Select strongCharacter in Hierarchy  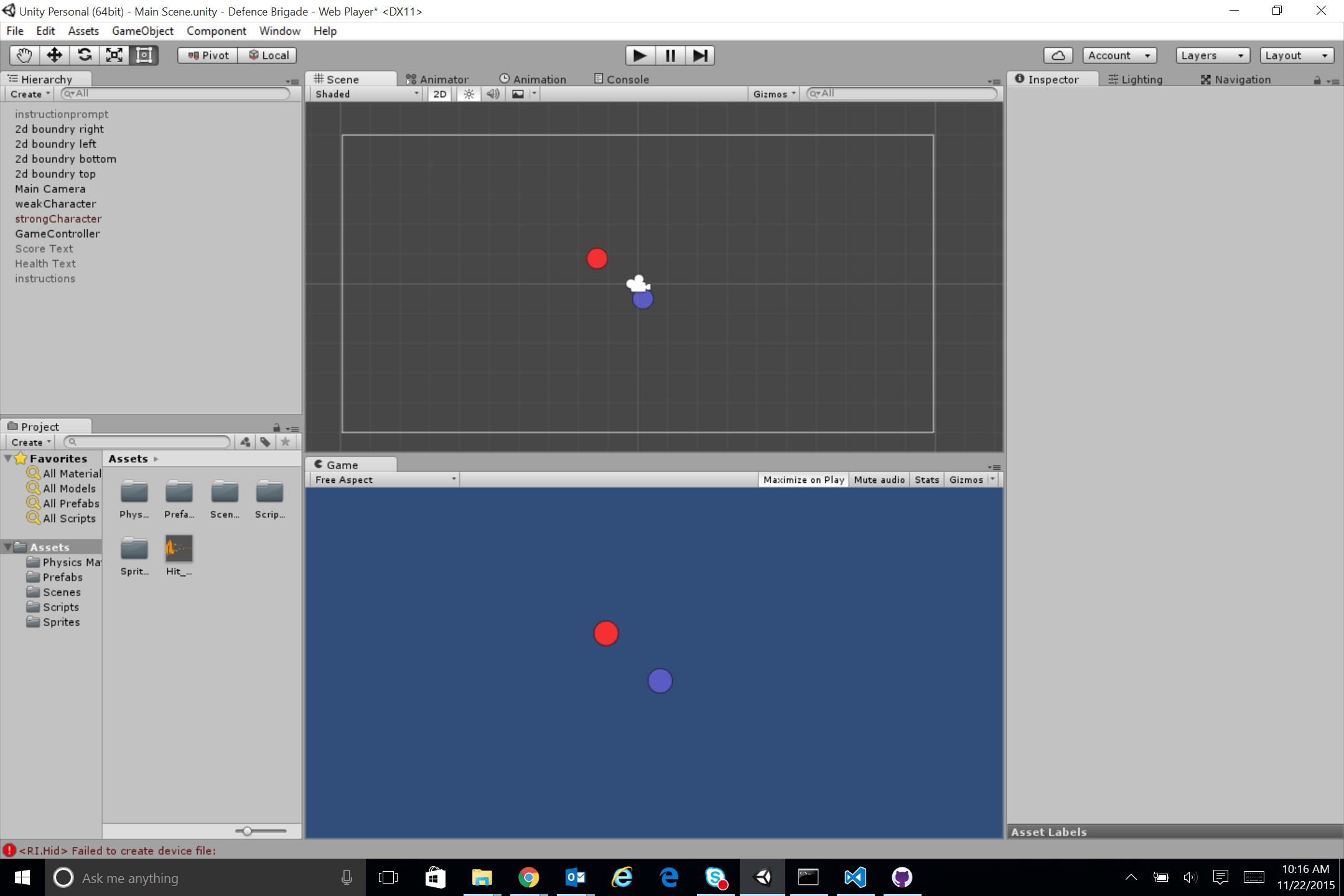tap(58, 218)
